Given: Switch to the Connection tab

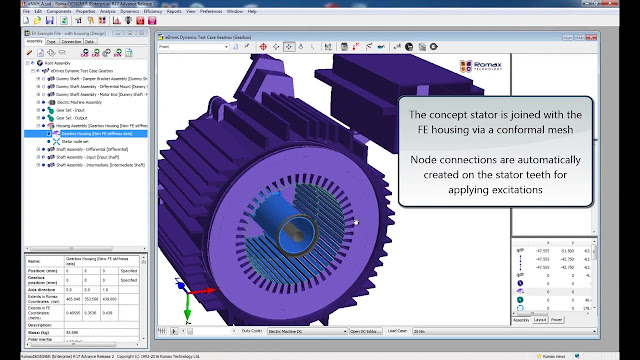Looking at the screenshot, I should [x=71, y=42].
